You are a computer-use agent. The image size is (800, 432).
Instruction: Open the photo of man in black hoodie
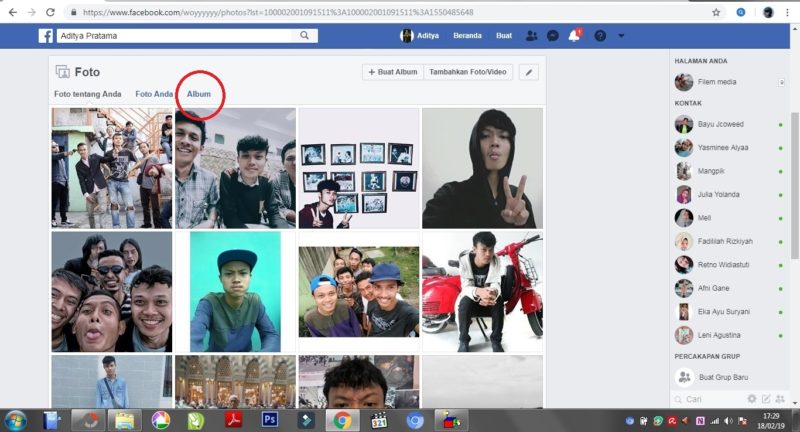click(483, 168)
